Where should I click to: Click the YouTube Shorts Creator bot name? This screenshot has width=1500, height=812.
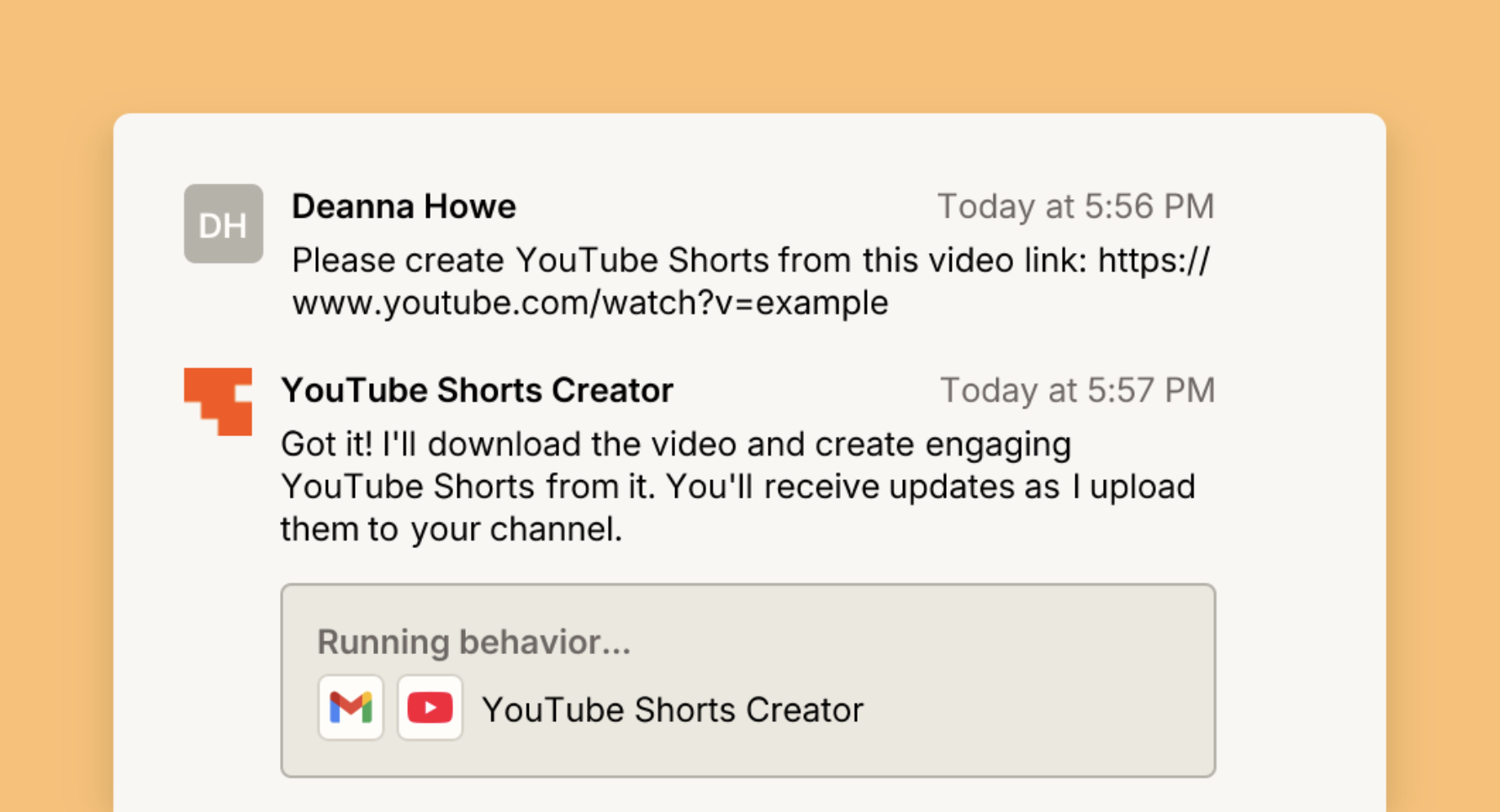(476, 389)
